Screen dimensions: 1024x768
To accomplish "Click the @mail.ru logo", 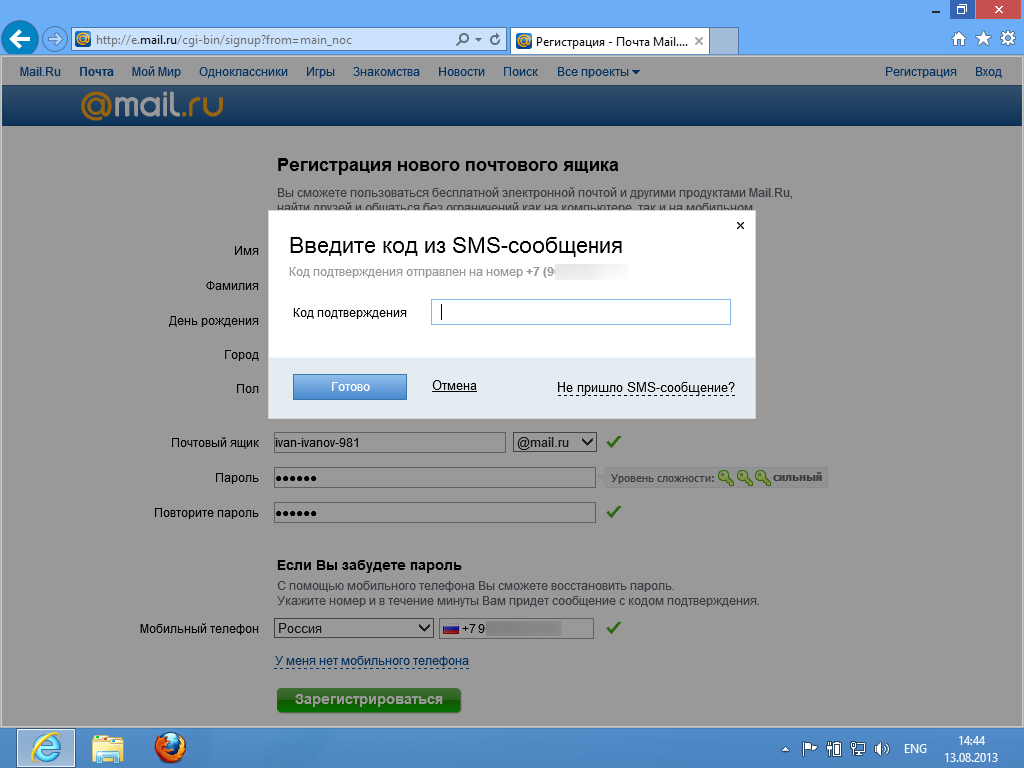I will pyautogui.click(x=152, y=105).
